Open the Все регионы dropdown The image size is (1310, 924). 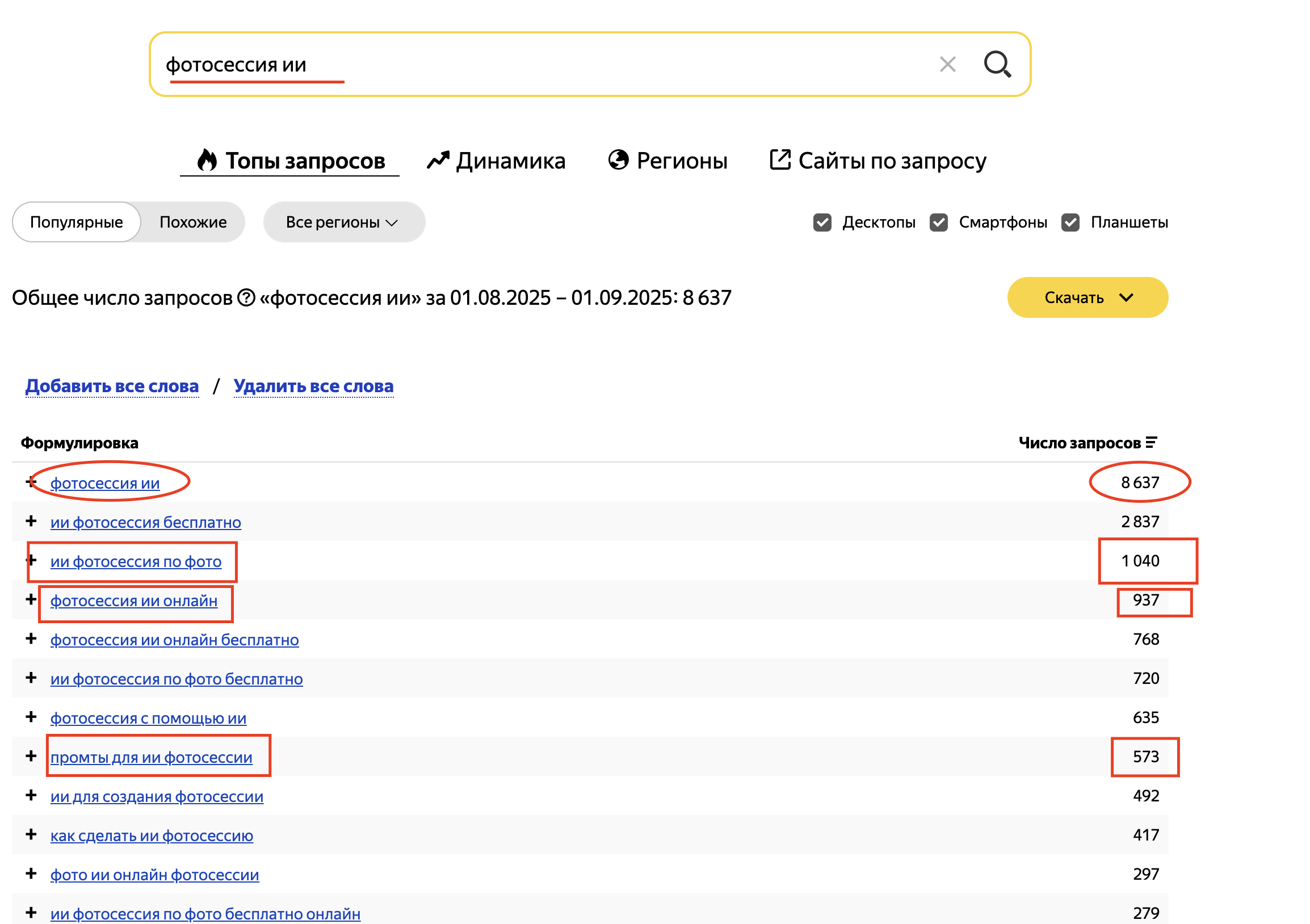coord(343,222)
